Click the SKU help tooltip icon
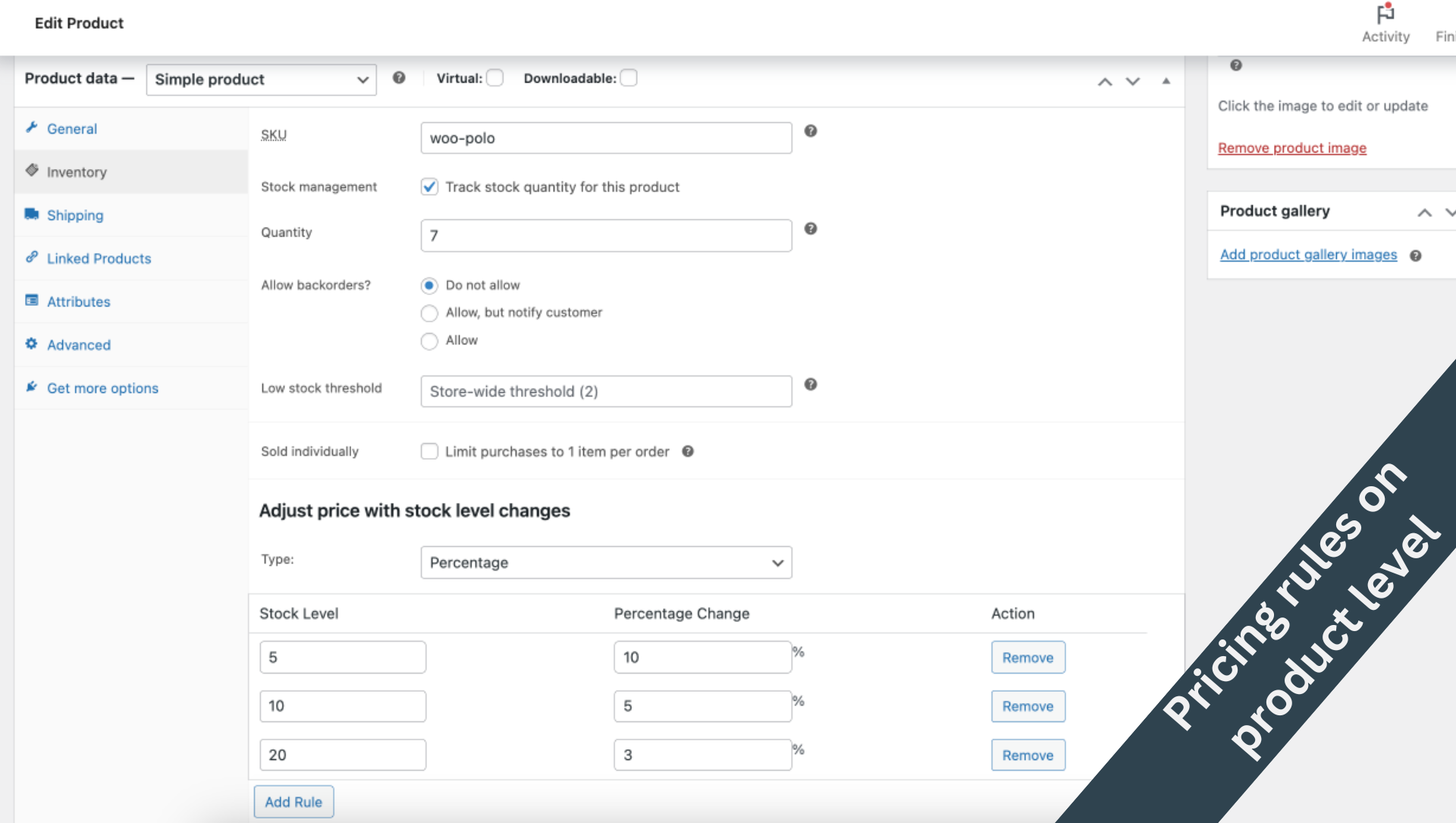Screen dimensions: 1456x823 pyautogui.click(x=811, y=131)
